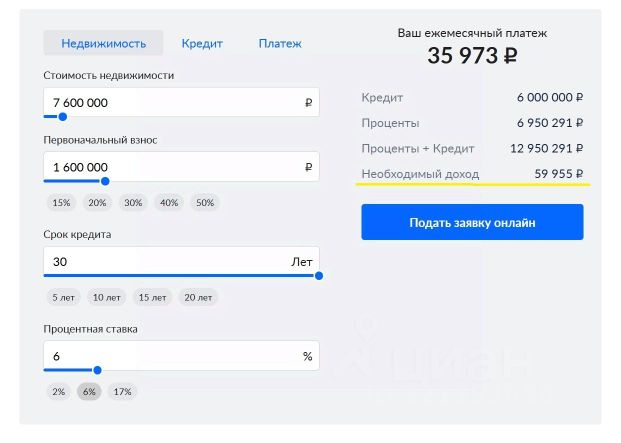This screenshot has width=621, height=443.
Task: Click the property cost input field
Action: (x=170, y=102)
